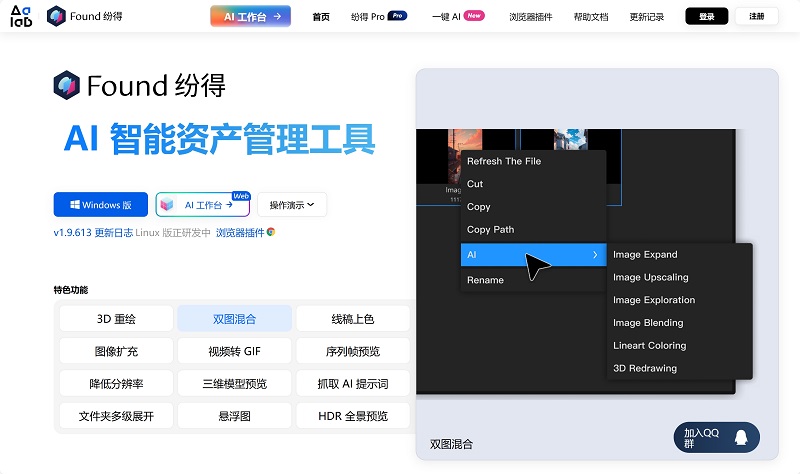Image resolution: width=800 pixels, height=474 pixels.
Task: Click the Aa lab logo icon
Action: pos(21,16)
